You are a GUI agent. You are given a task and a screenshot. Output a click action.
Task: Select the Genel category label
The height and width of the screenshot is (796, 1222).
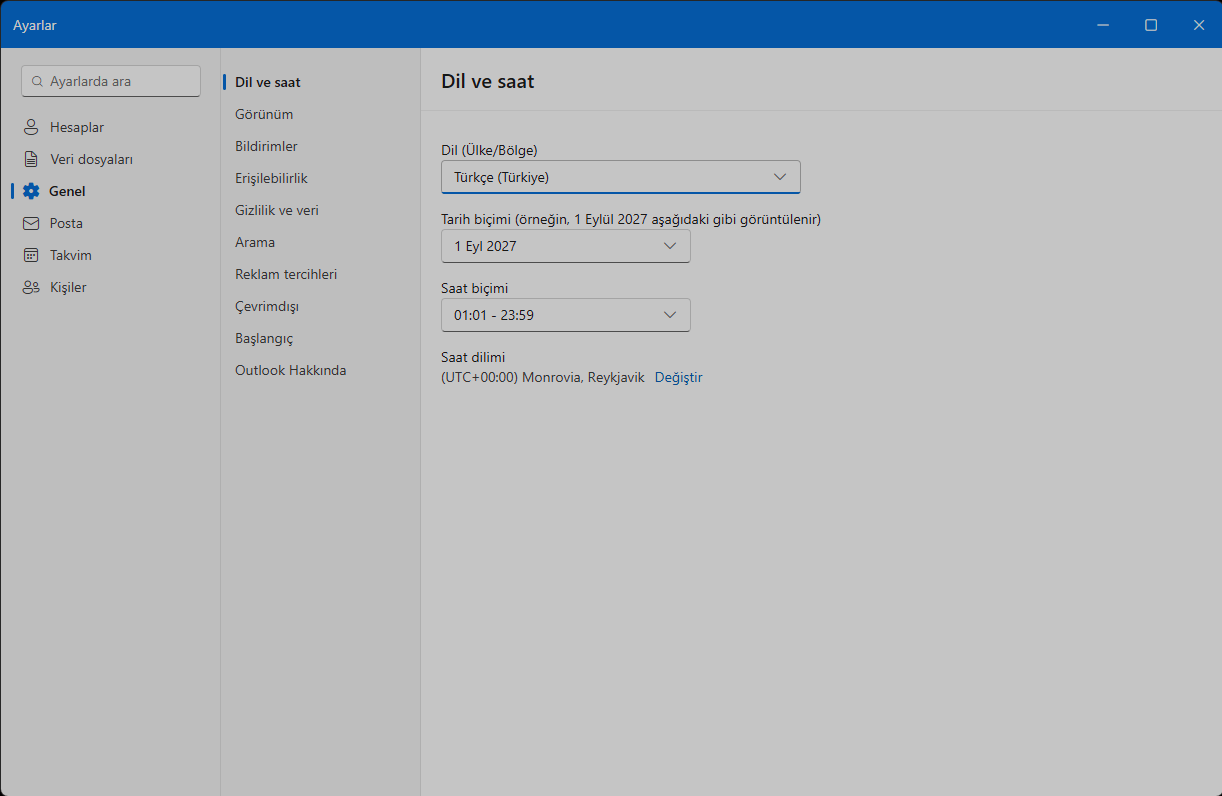click(67, 191)
